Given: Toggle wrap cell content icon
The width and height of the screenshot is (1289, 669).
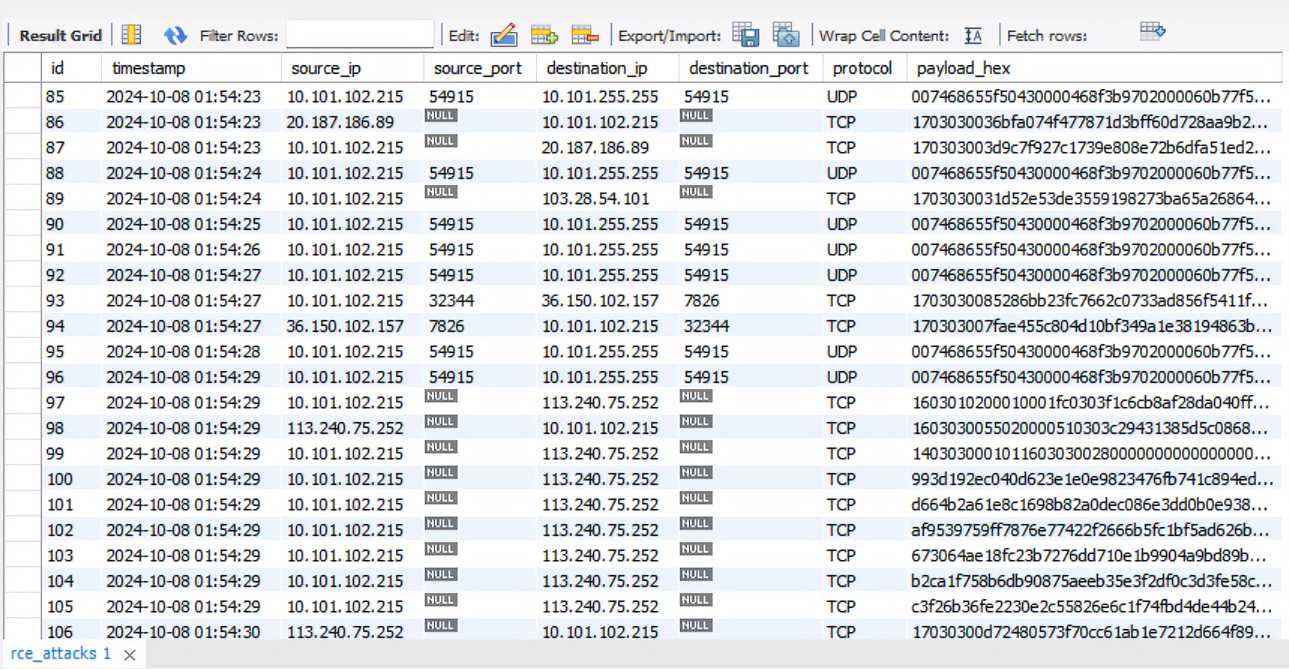Looking at the screenshot, I should 973,36.
